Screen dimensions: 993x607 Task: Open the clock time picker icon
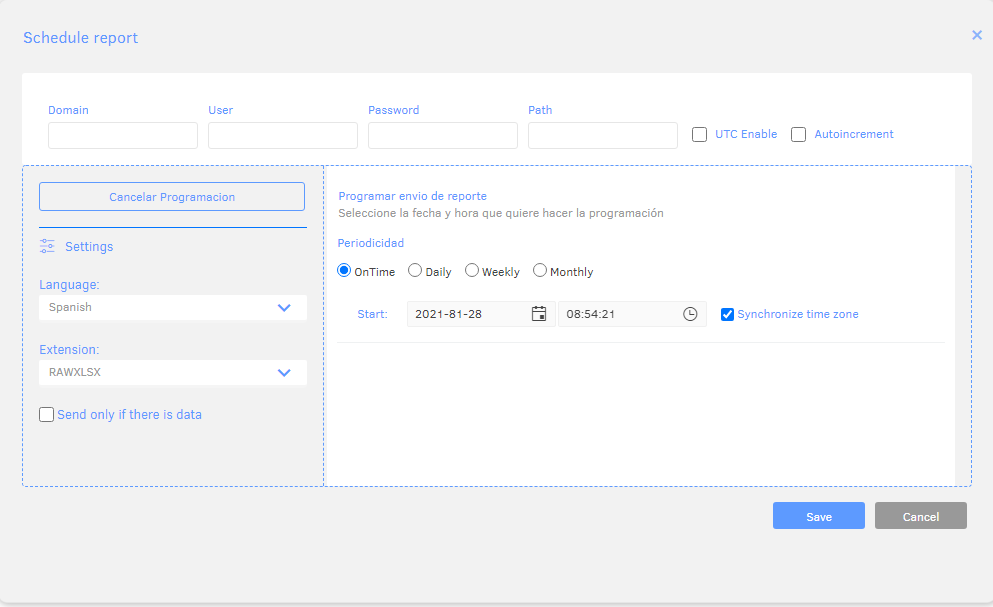(690, 314)
